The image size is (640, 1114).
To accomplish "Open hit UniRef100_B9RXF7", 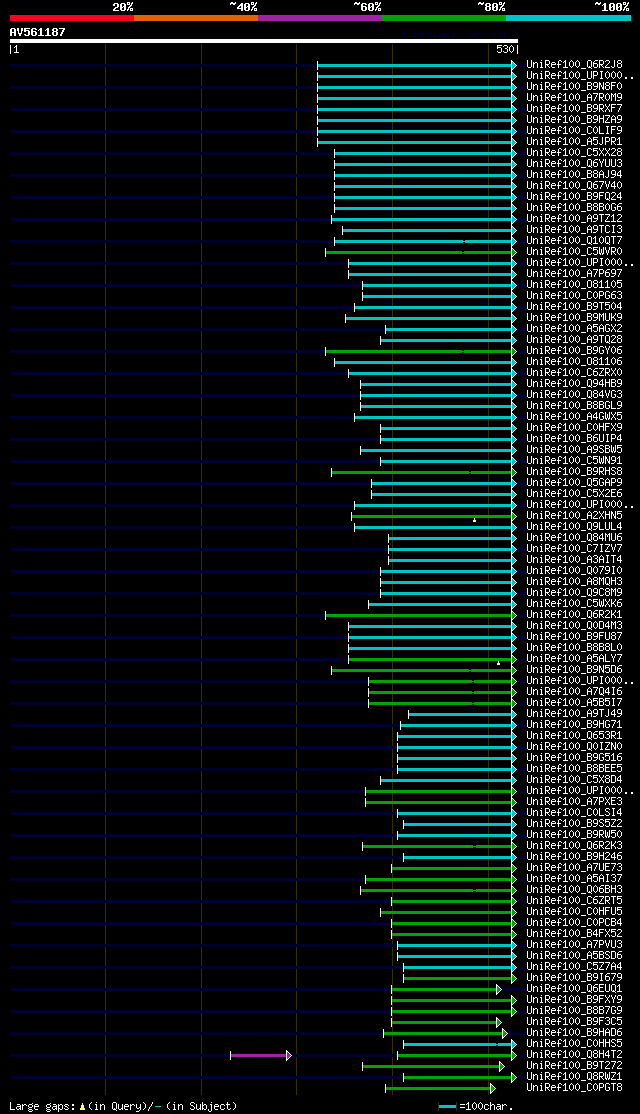I will tap(574, 109).
